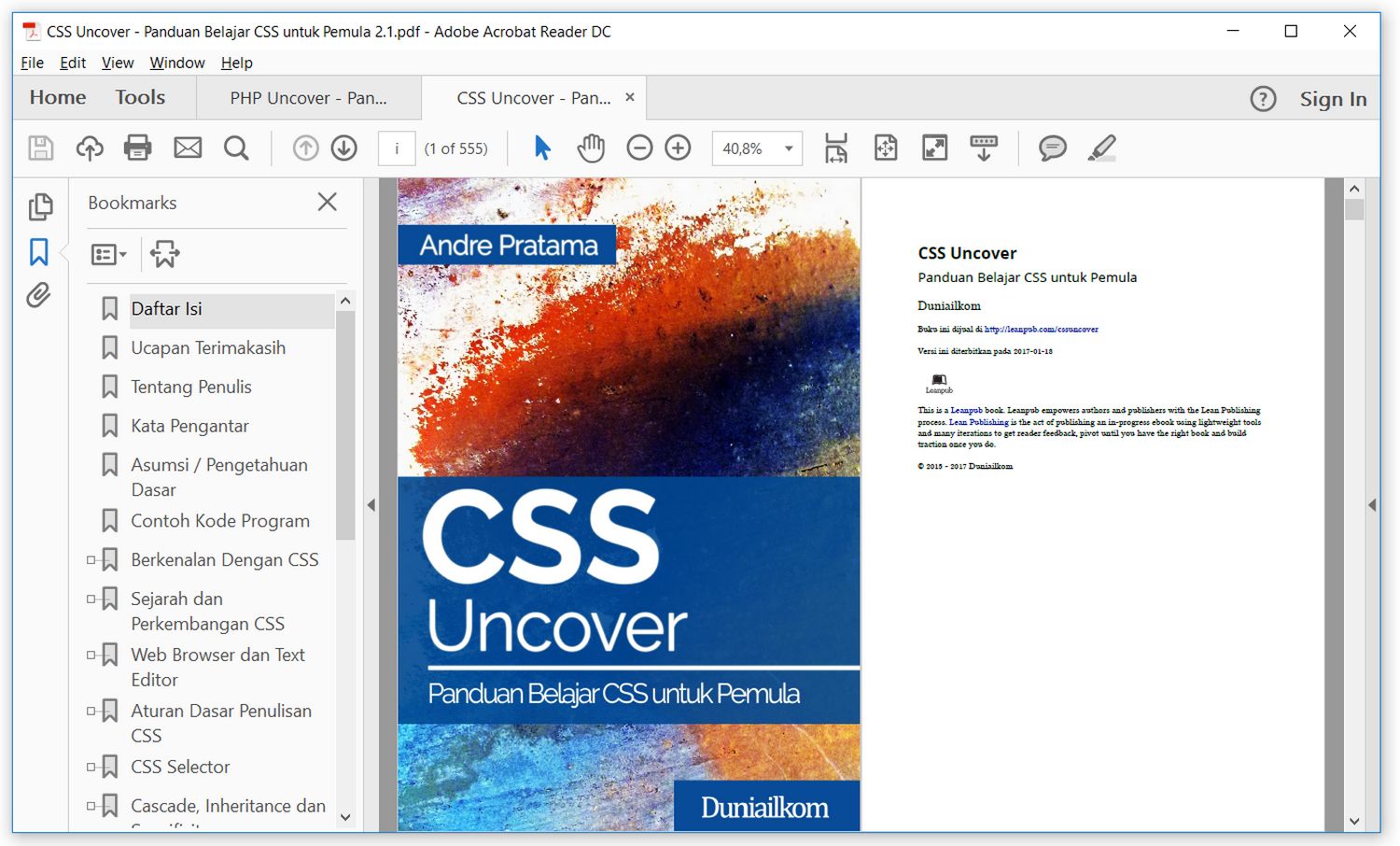Expand Aturan Dasar Penulisan CSS bookmark
The width and height of the screenshot is (1400, 846).
91,712
